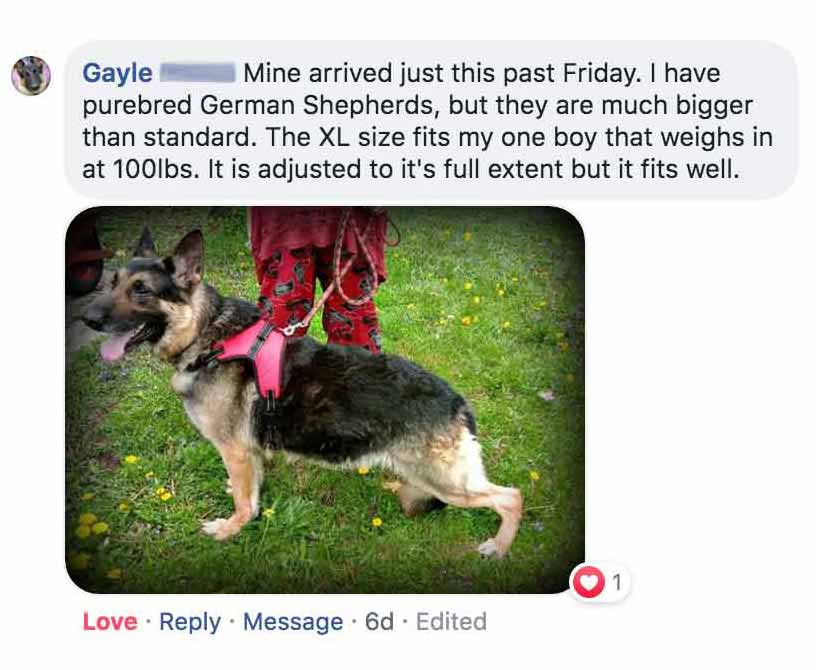Show edit history via Edited label
This screenshot has width=816, height=670.
coord(451,622)
